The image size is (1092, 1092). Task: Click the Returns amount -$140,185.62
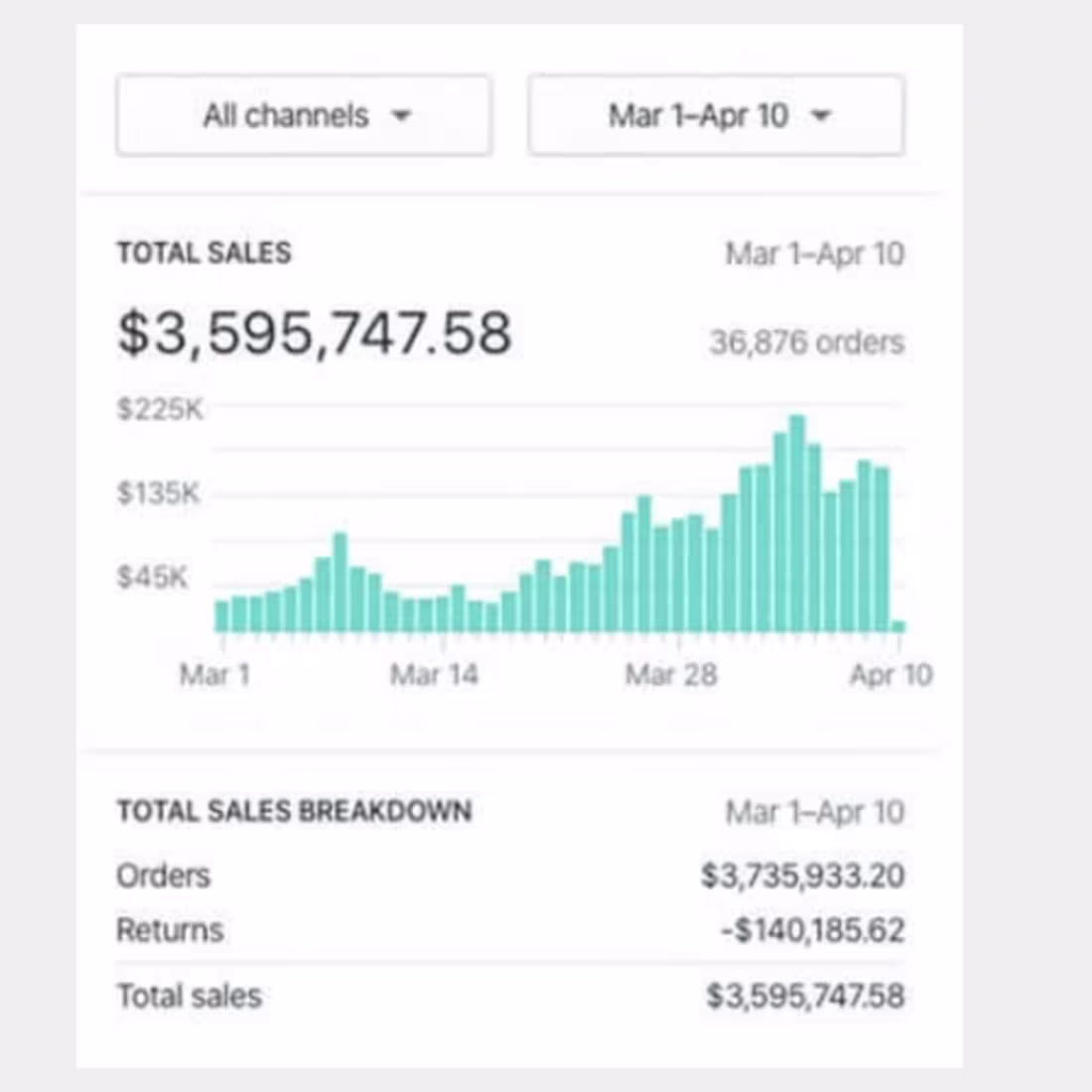pos(806,930)
